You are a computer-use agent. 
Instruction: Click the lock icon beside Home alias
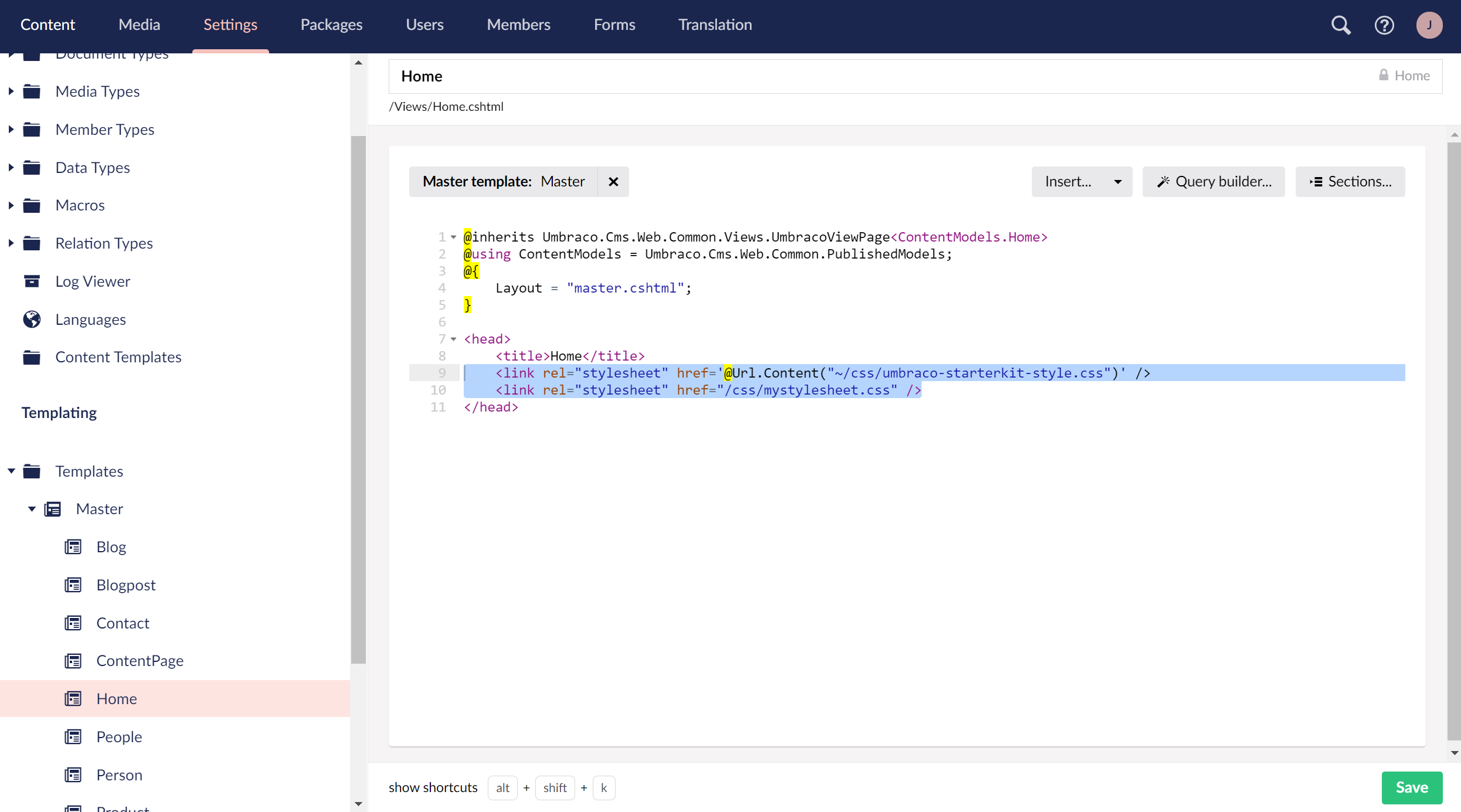pos(1384,75)
